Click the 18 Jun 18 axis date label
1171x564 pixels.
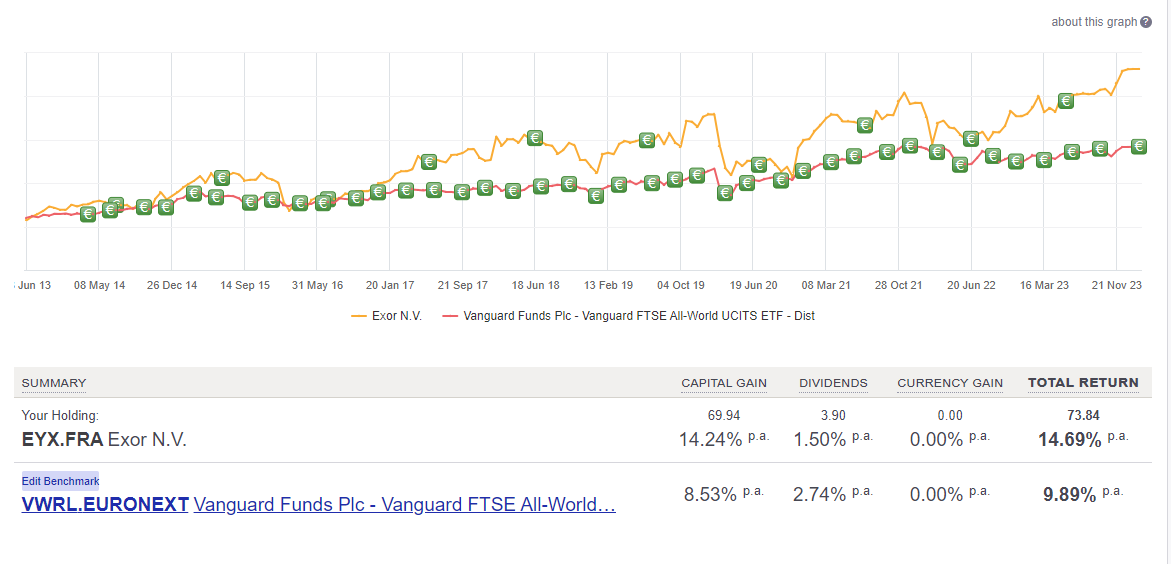click(x=535, y=285)
